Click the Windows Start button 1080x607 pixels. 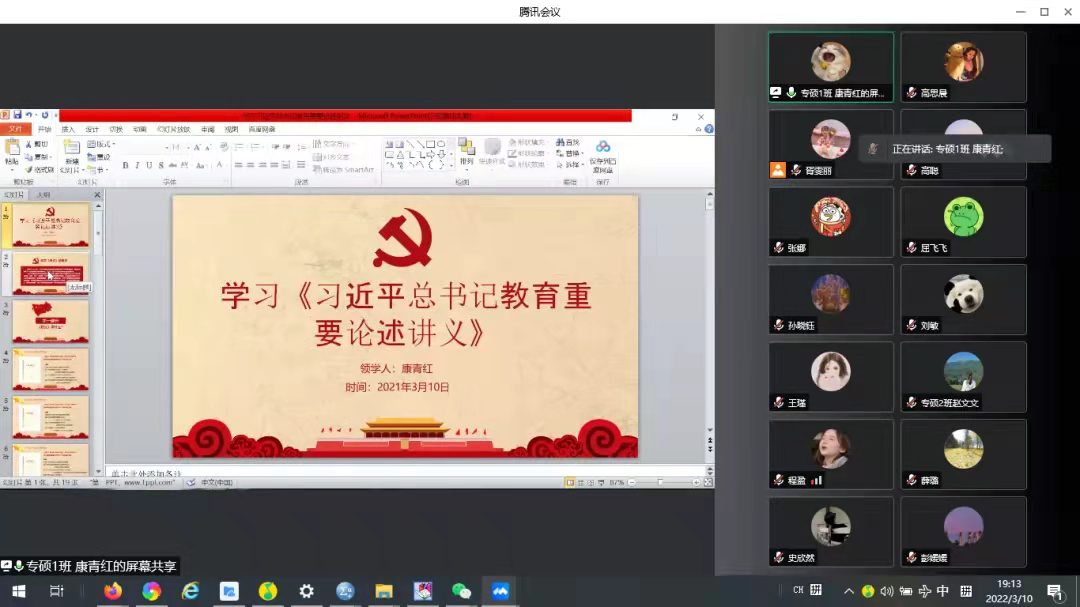pos(18,591)
